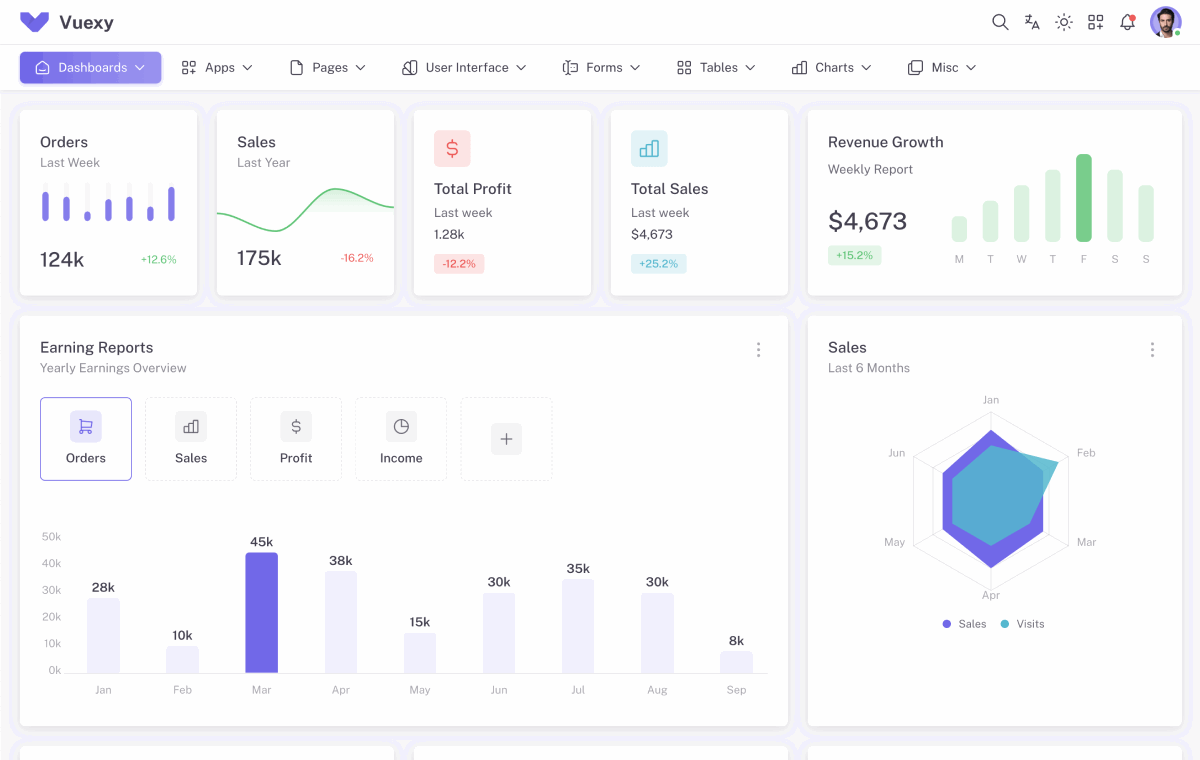Toggle the light/dark theme sun icon
Viewport: 1200px width, 760px height.
point(1064,22)
